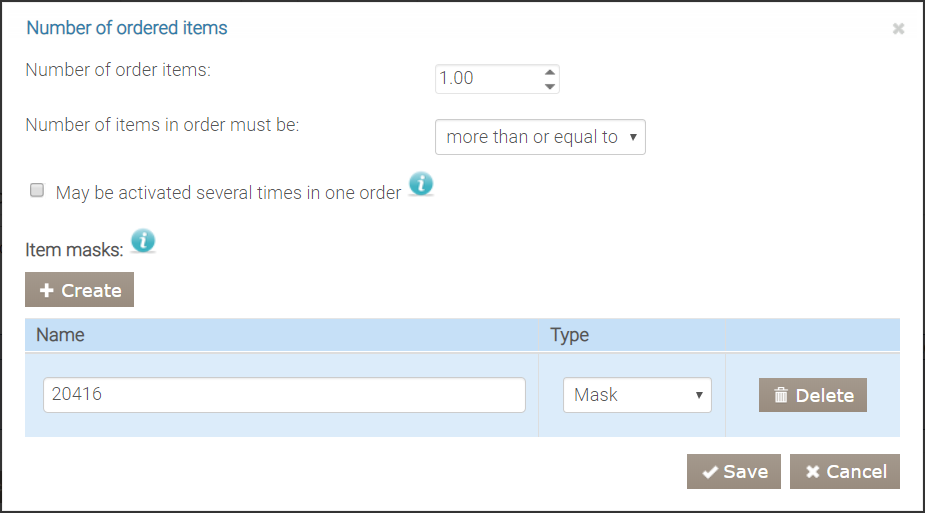The height and width of the screenshot is (513, 925).
Task: Click the Create item mask button
Action: pos(79,290)
